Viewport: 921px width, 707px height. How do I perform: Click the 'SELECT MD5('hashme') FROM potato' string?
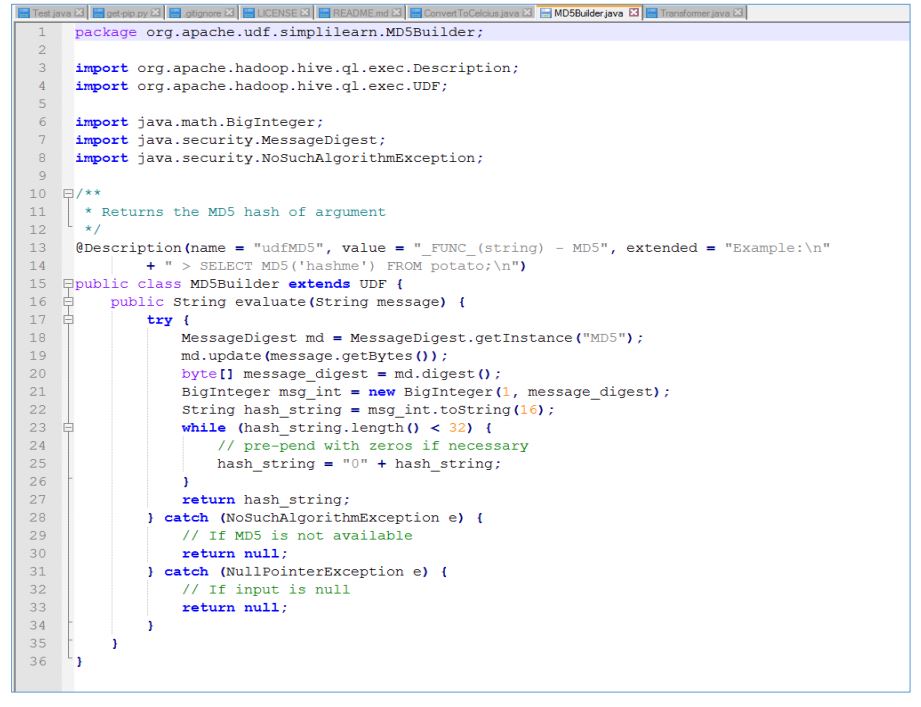pyautogui.click(x=339, y=266)
